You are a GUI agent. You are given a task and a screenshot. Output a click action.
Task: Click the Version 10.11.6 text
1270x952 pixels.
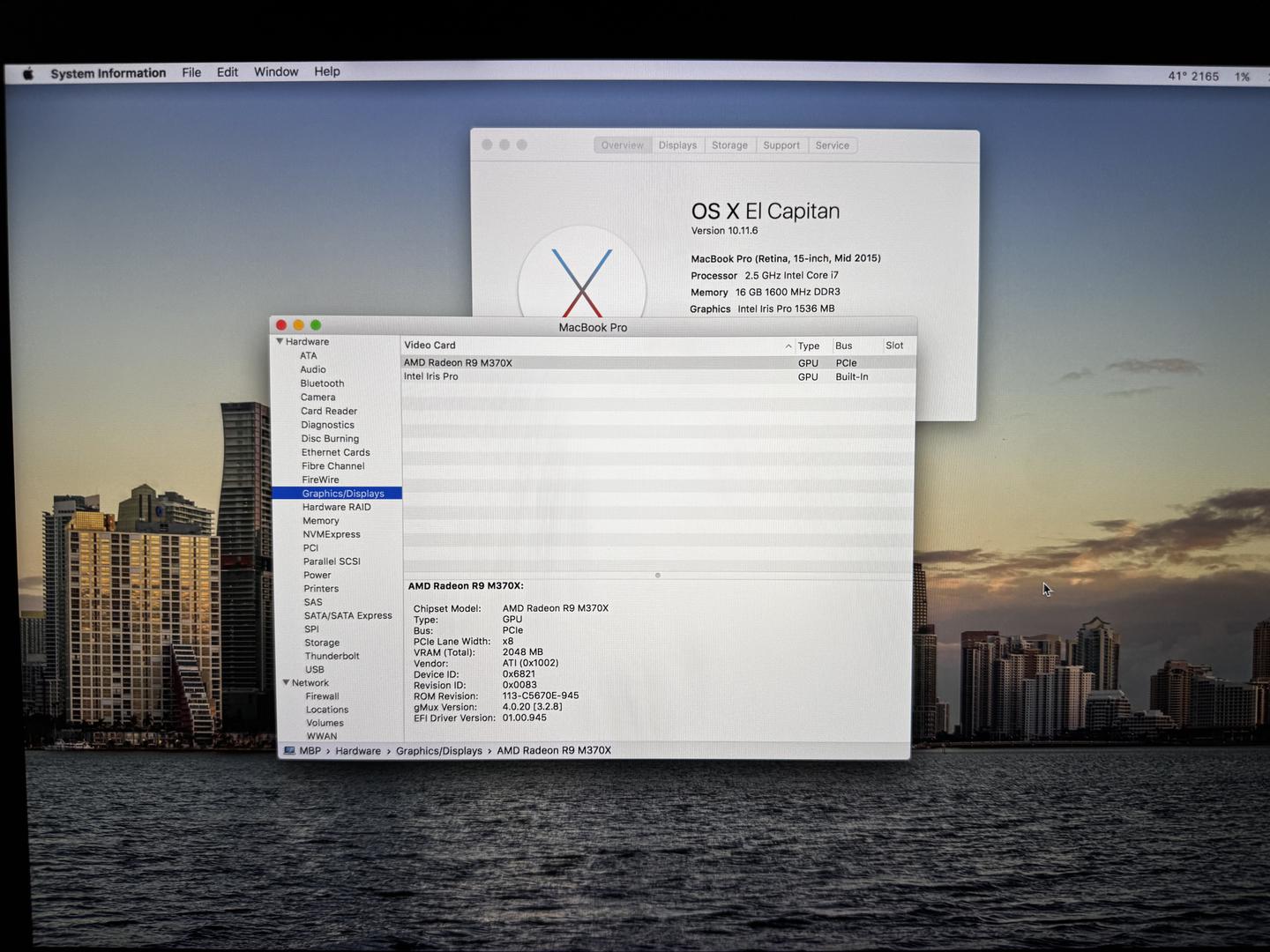[x=724, y=231]
